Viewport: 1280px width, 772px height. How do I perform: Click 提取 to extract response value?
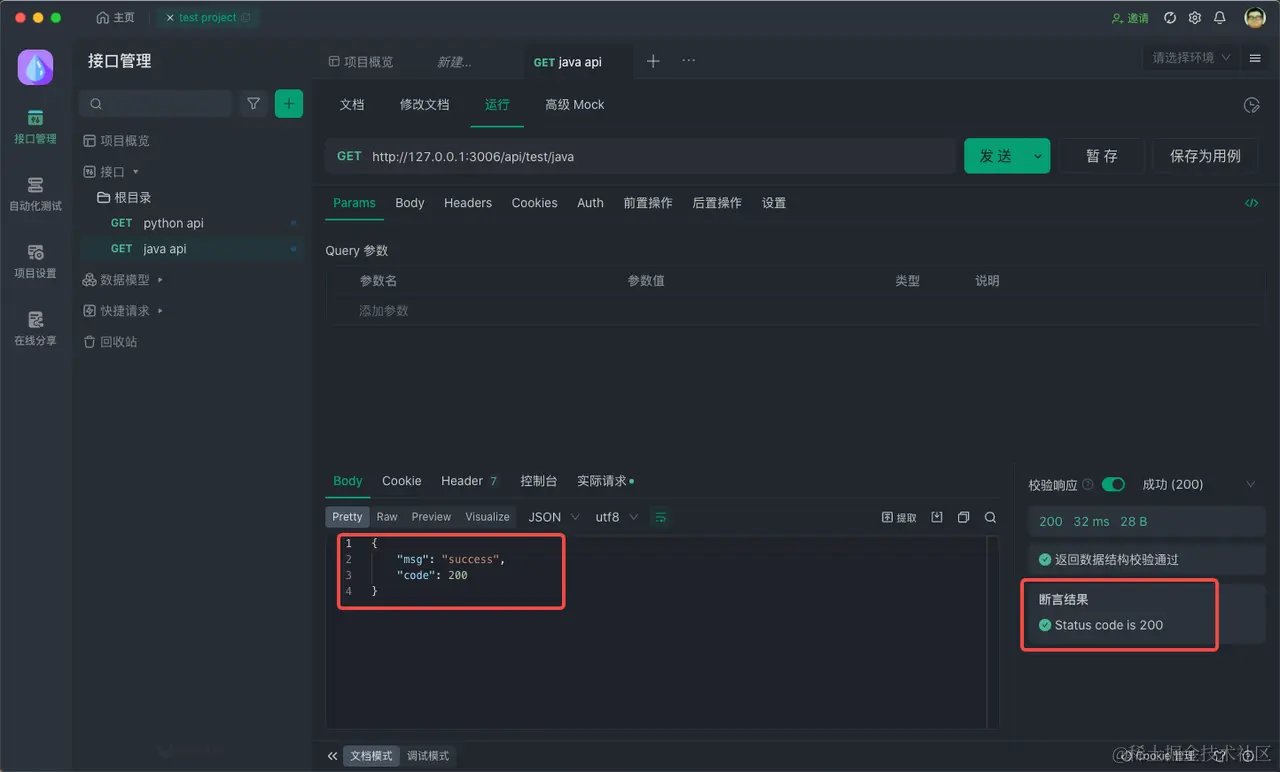[x=899, y=517]
